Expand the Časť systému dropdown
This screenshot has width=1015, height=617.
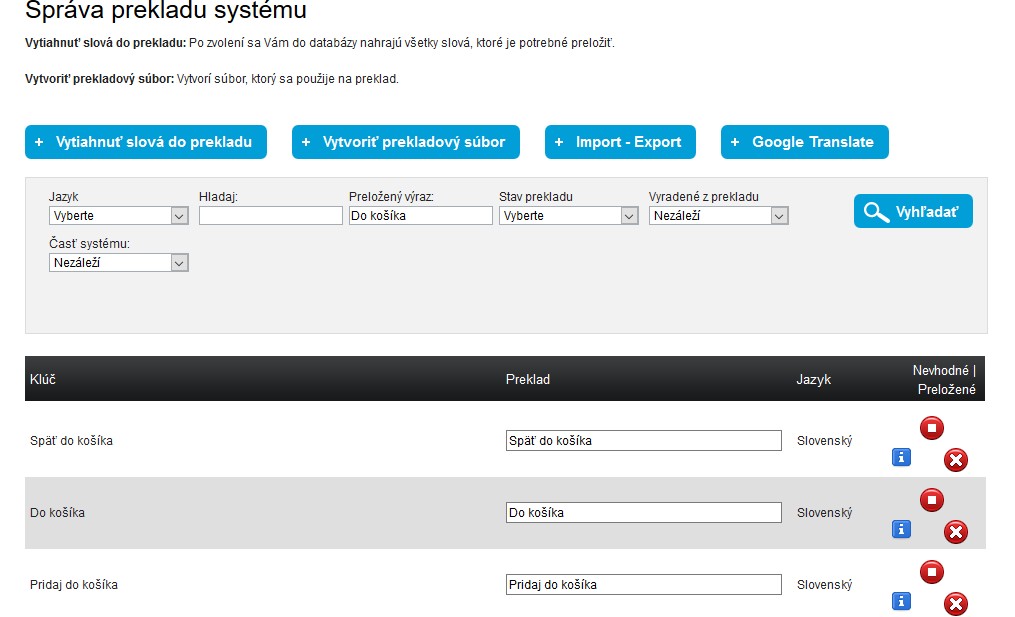(118, 263)
